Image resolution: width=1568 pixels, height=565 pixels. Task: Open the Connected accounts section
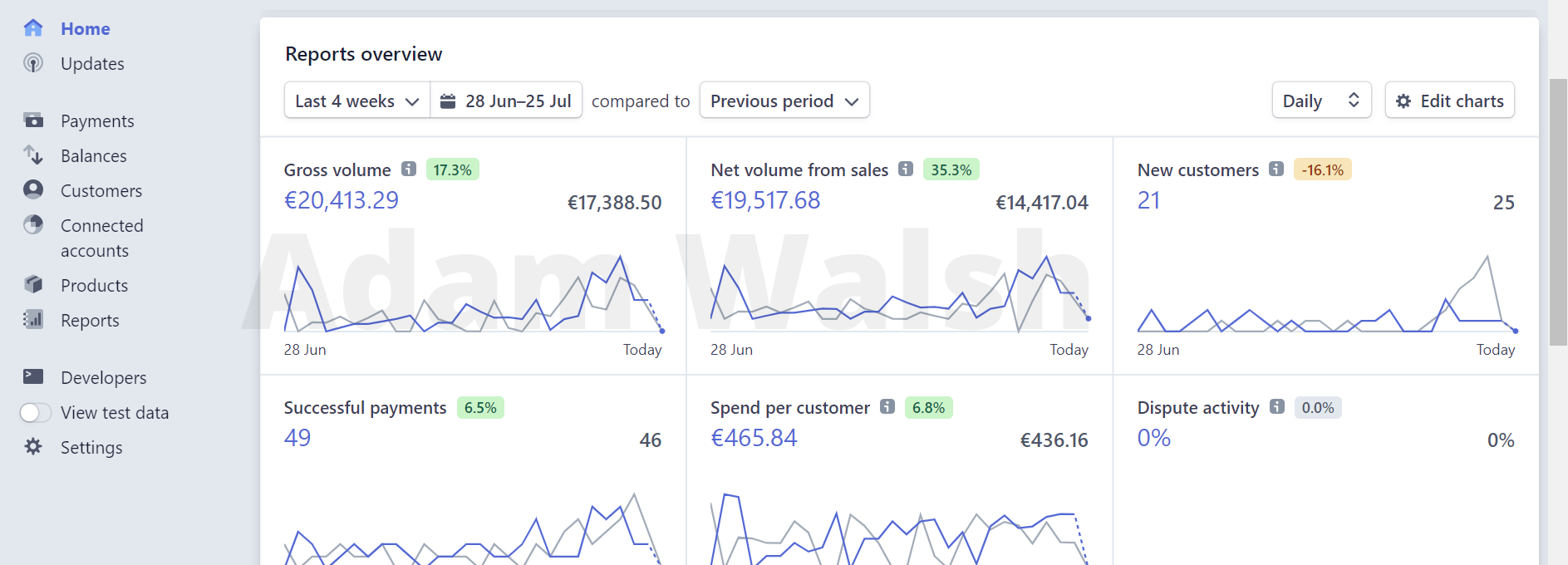pos(102,238)
